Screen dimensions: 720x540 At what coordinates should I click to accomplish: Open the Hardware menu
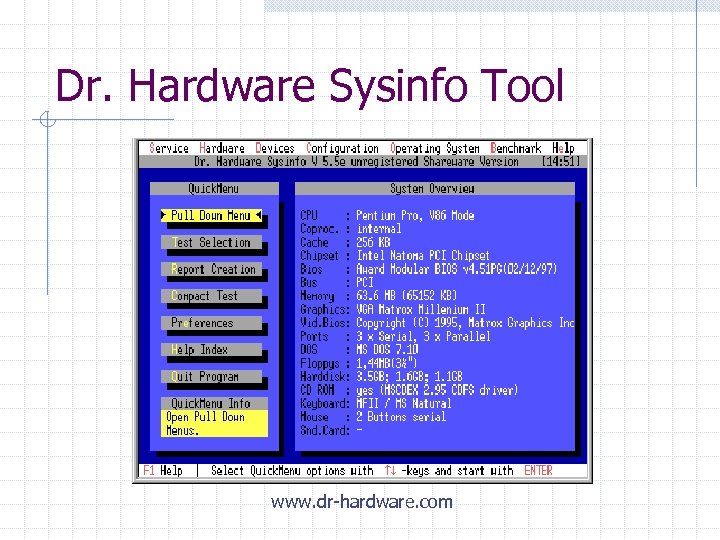point(222,148)
